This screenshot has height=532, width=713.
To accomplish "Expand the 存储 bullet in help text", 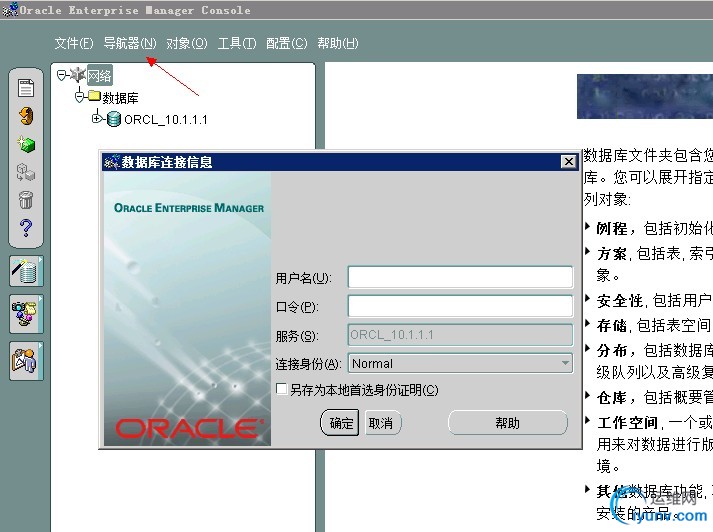I will pos(587,323).
